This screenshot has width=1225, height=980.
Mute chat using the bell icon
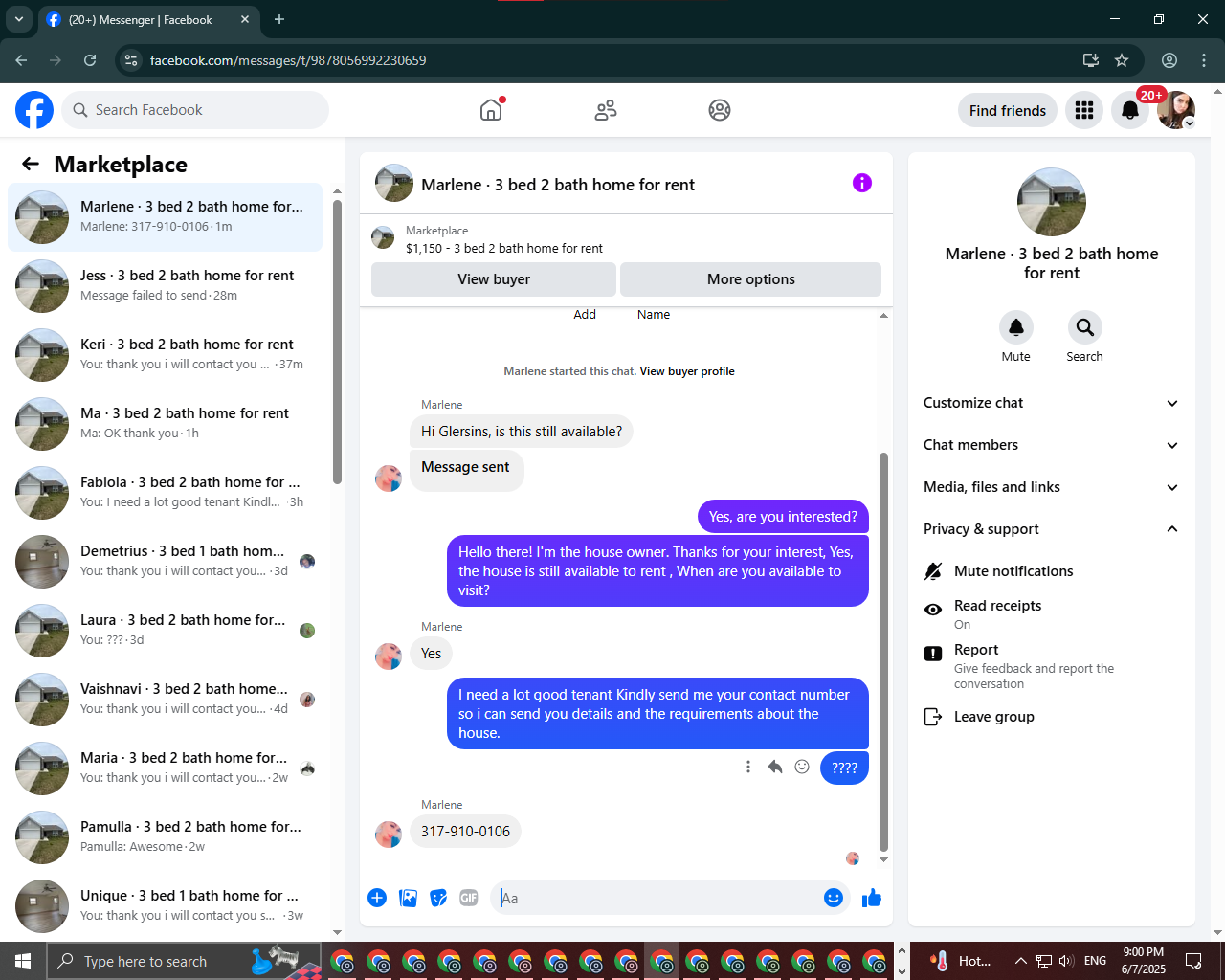pyautogui.click(x=1016, y=327)
